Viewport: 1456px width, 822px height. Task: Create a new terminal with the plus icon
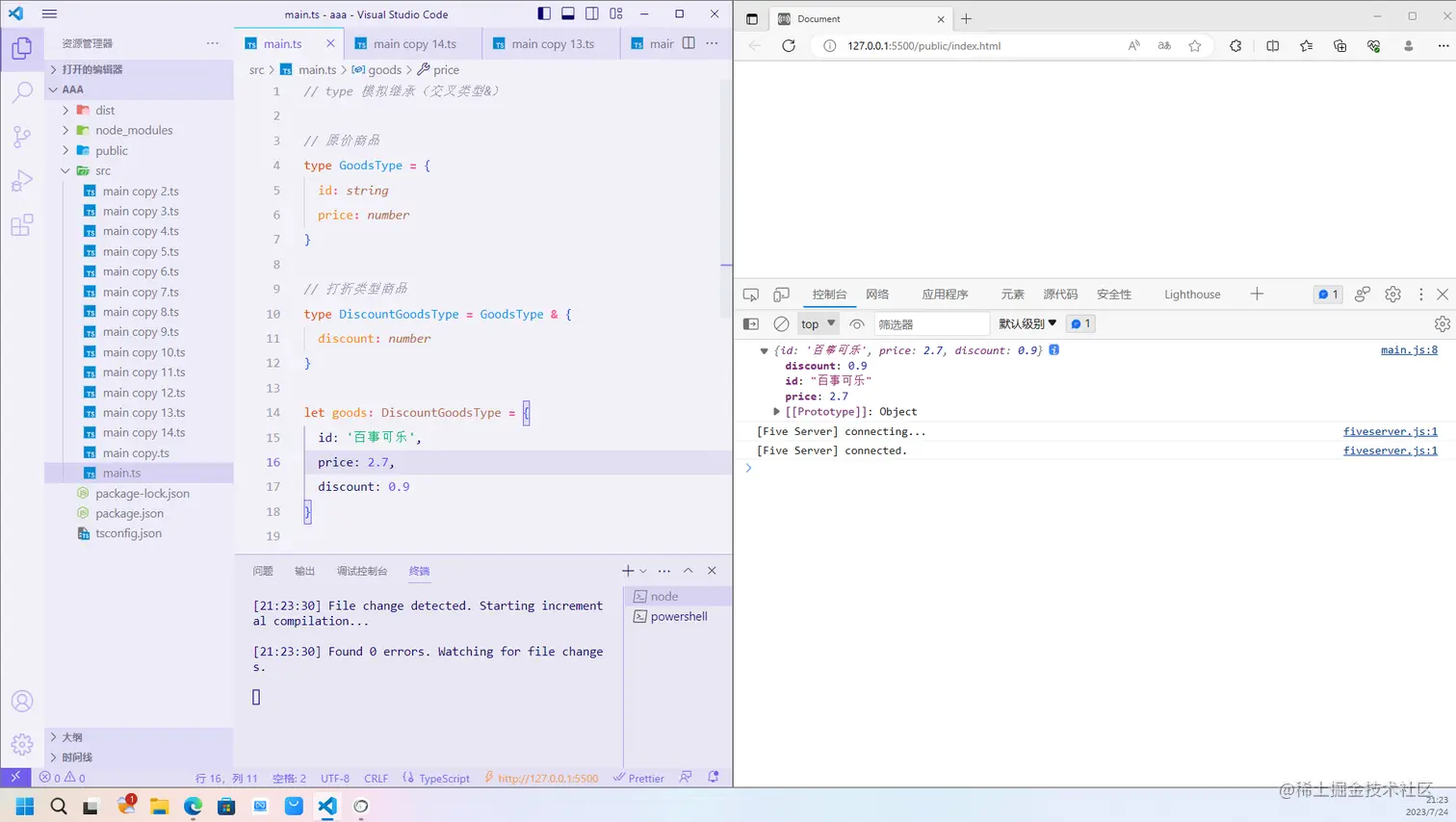pyautogui.click(x=628, y=571)
